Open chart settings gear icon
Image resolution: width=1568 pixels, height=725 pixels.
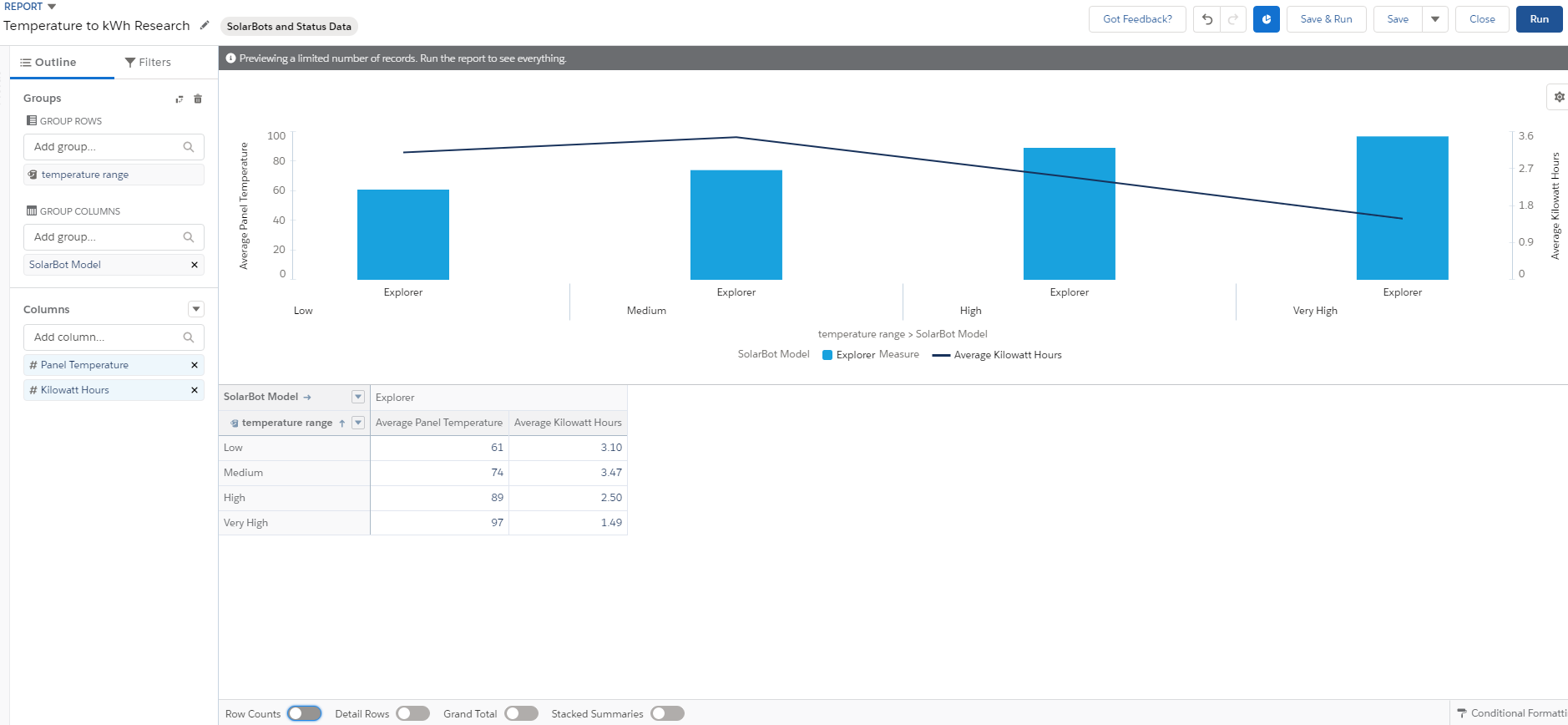coord(1558,97)
